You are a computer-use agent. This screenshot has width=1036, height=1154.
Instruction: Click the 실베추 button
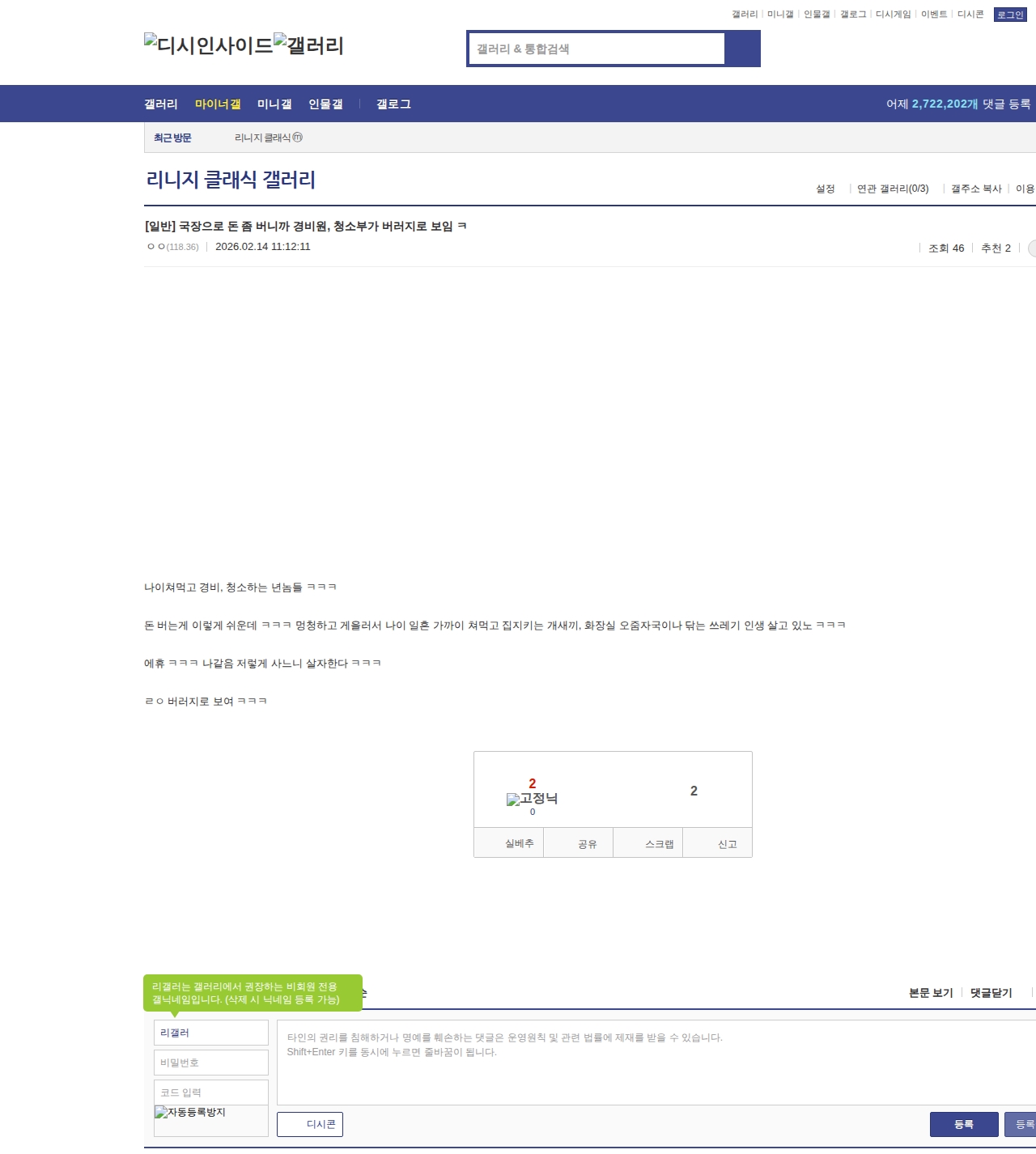(x=508, y=842)
